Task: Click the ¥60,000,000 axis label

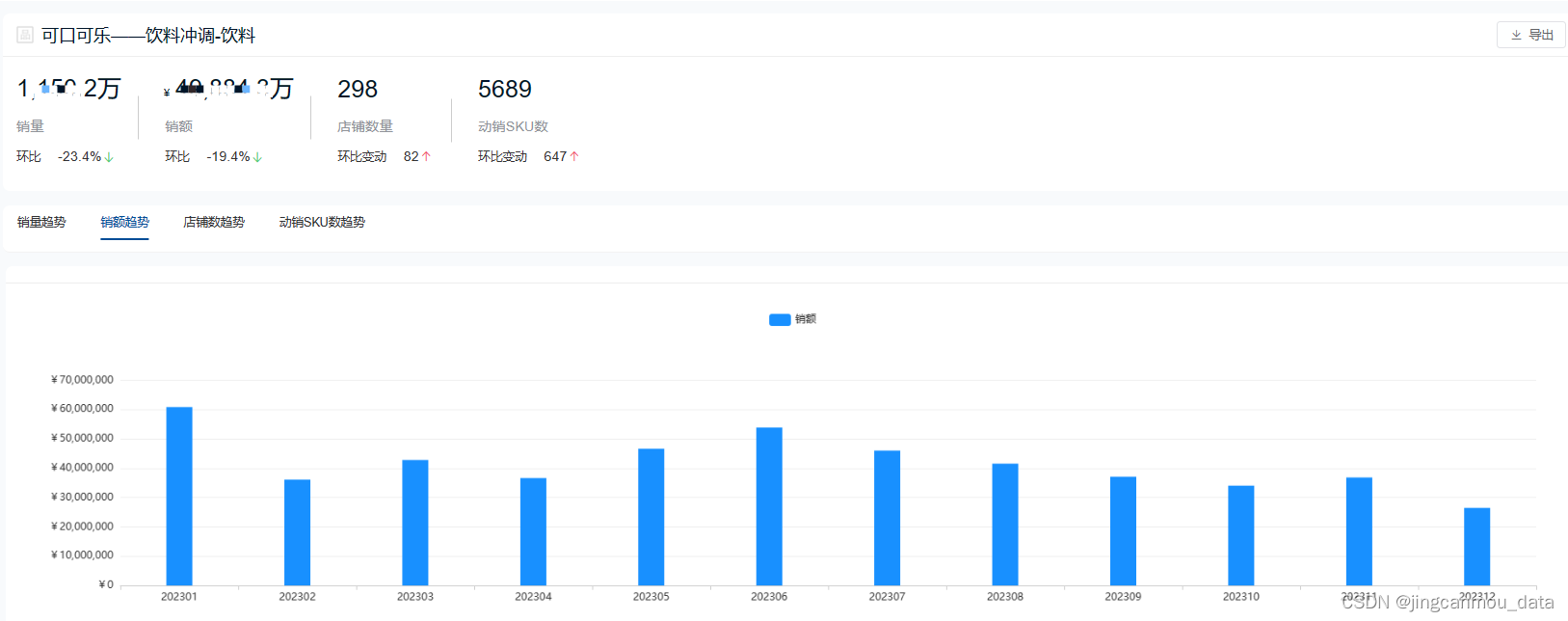Action: click(x=82, y=409)
